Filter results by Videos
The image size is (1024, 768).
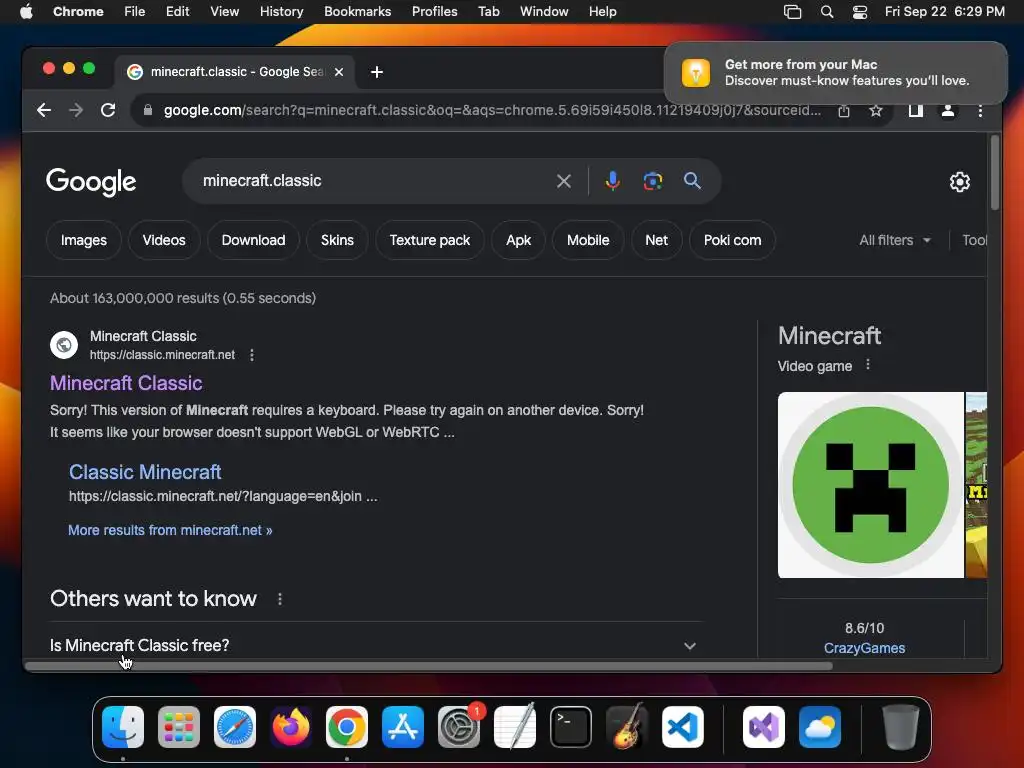(x=164, y=240)
